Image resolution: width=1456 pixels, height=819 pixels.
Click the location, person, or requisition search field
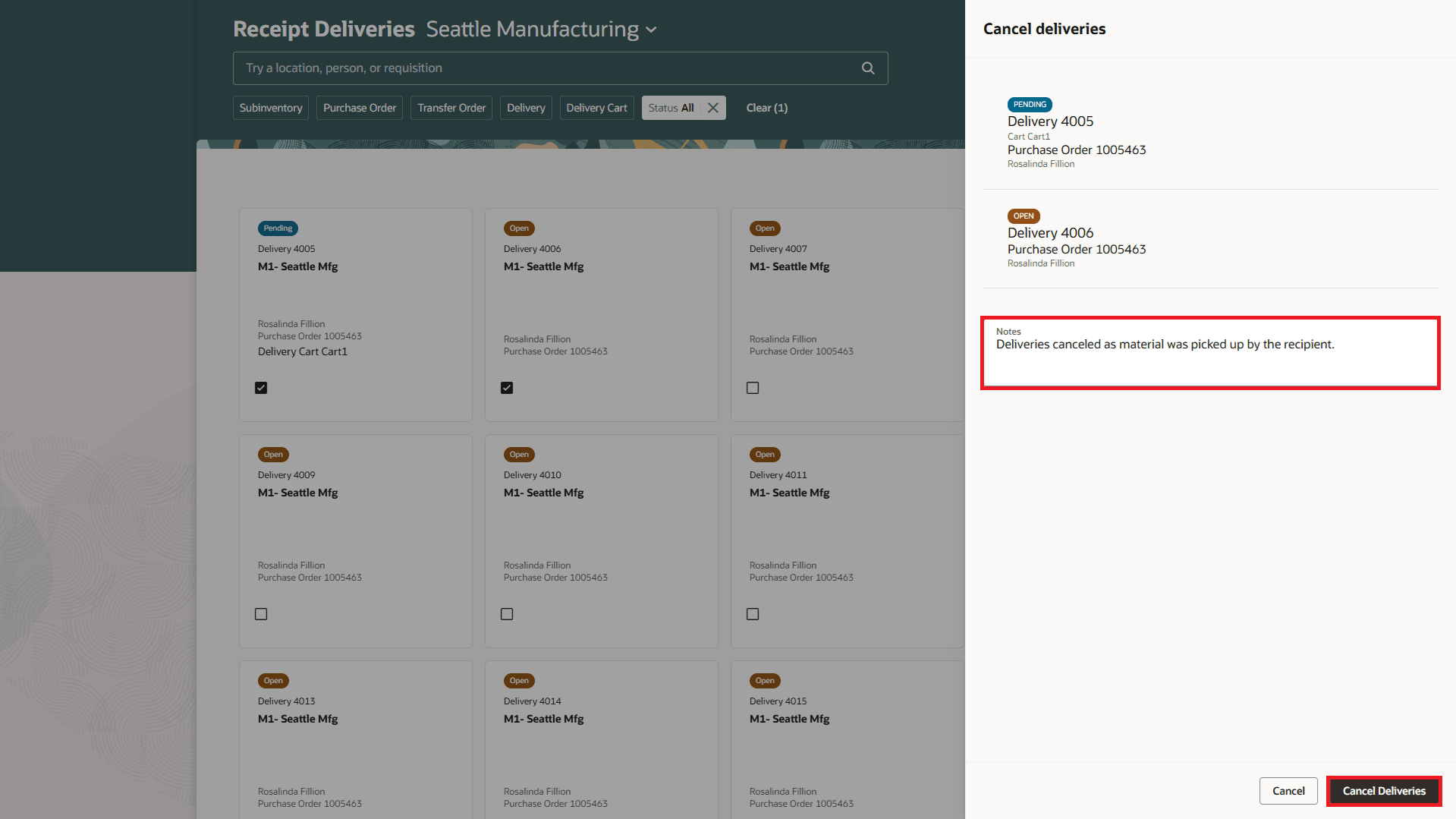click(560, 68)
